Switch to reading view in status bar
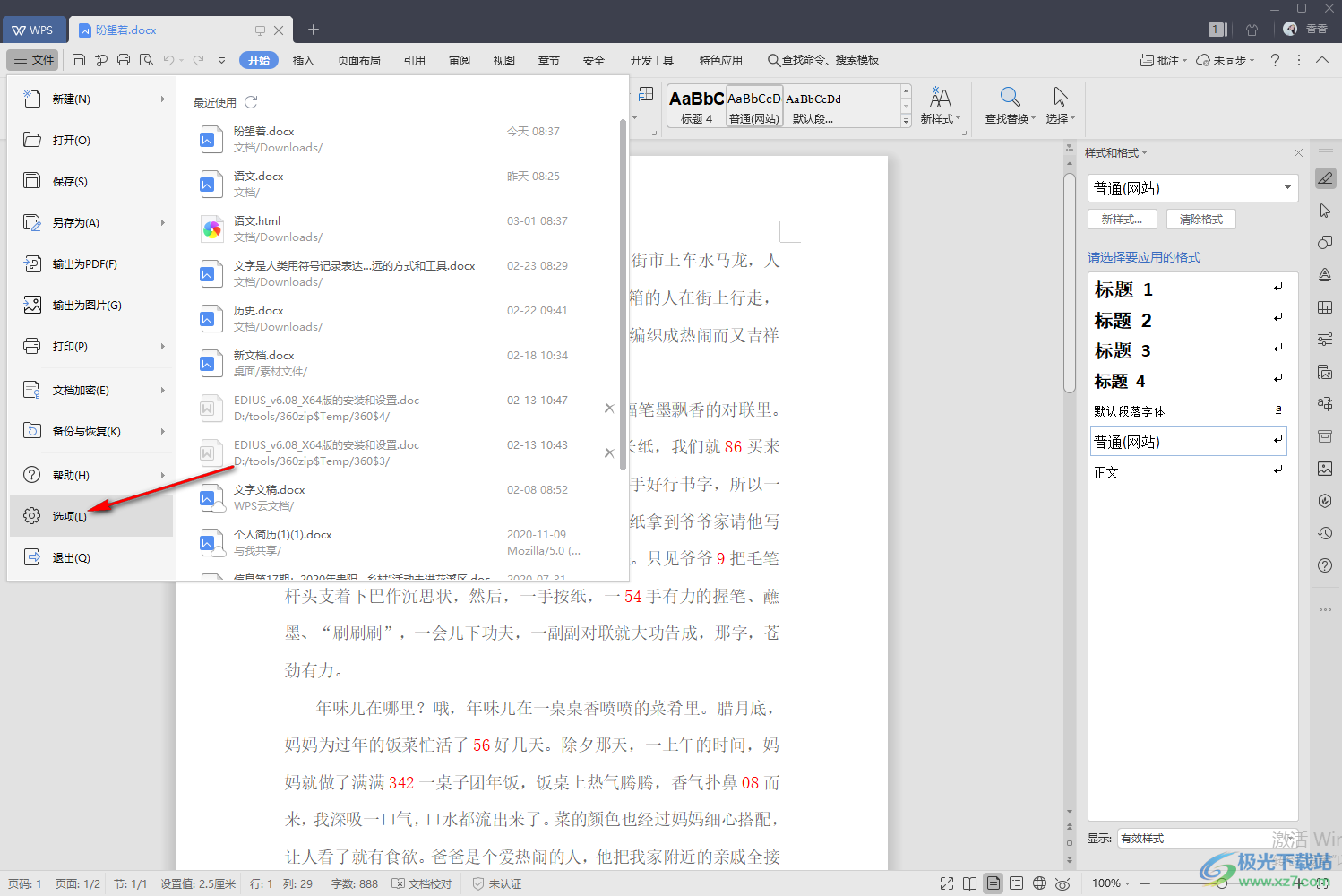This screenshot has width=1342, height=896. 970,883
